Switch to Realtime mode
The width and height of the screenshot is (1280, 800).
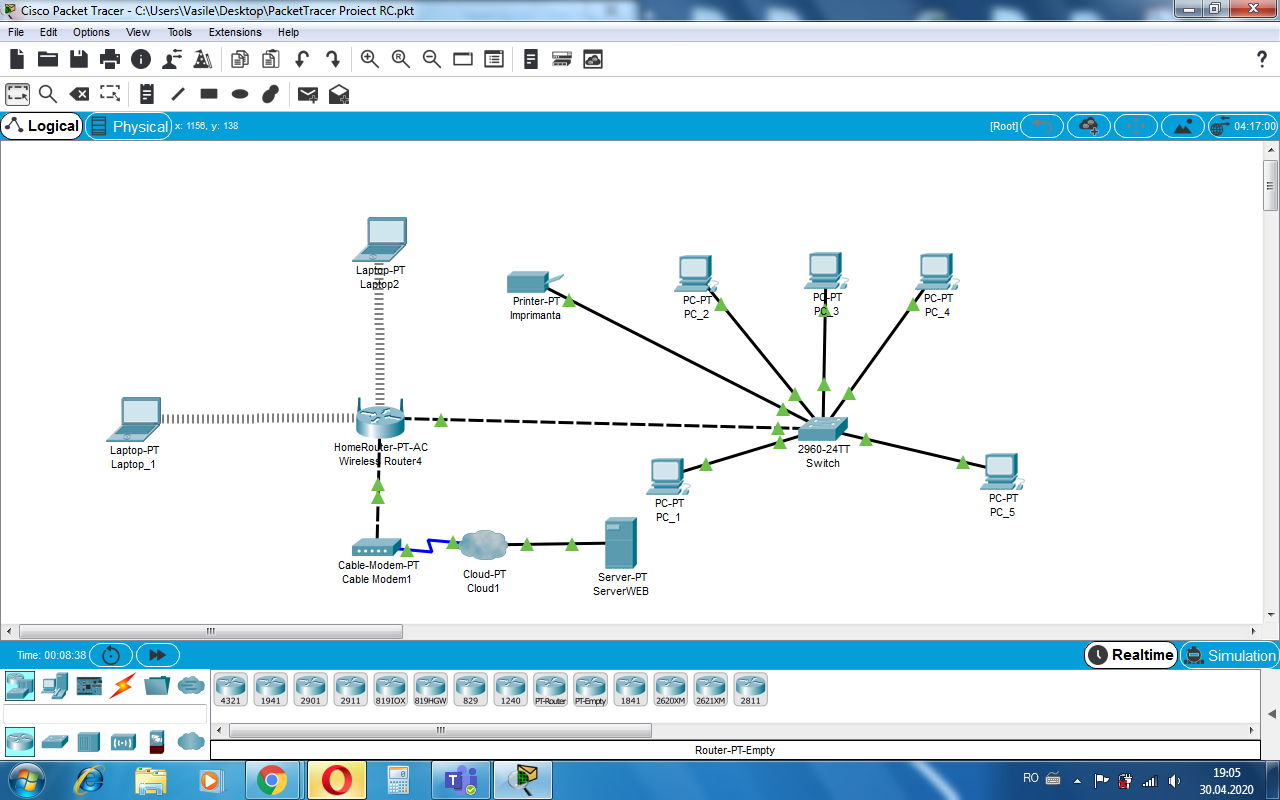coord(1131,655)
